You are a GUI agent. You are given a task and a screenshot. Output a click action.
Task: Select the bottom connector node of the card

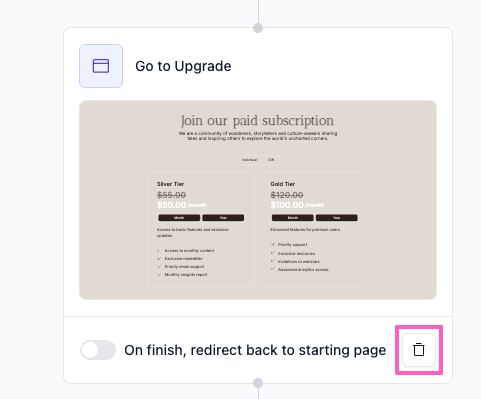[258, 383]
